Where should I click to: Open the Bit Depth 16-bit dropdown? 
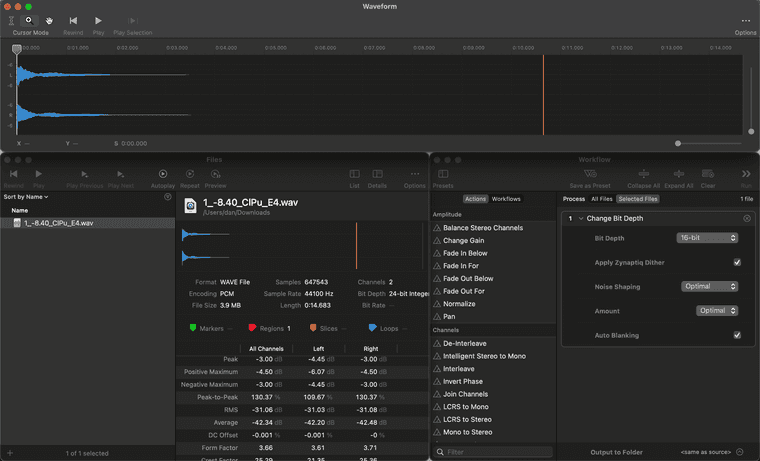coord(707,238)
